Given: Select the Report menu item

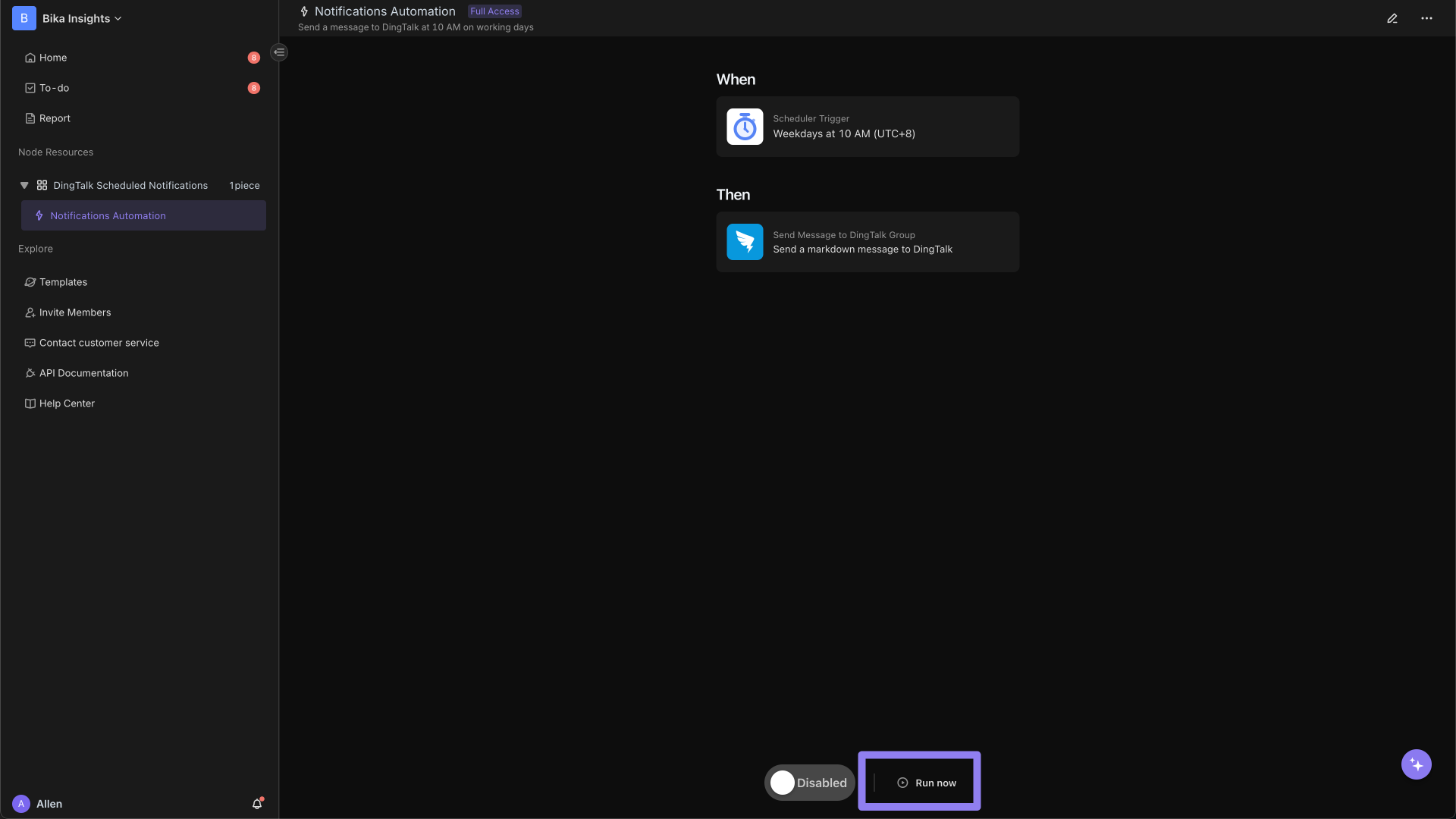Looking at the screenshot, I should click(x=54, y=118).
